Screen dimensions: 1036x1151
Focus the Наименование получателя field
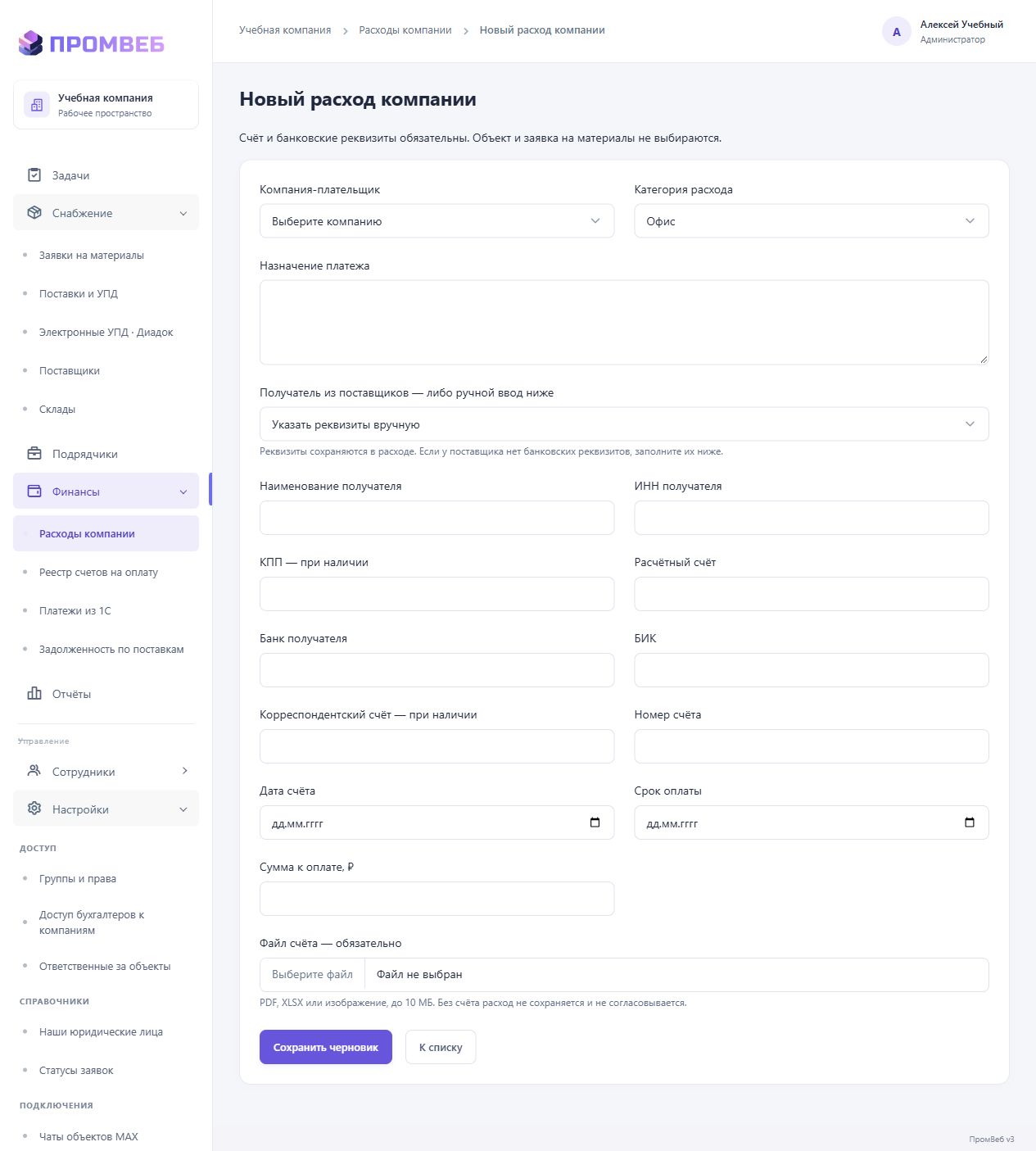click(x=437, y=518)
